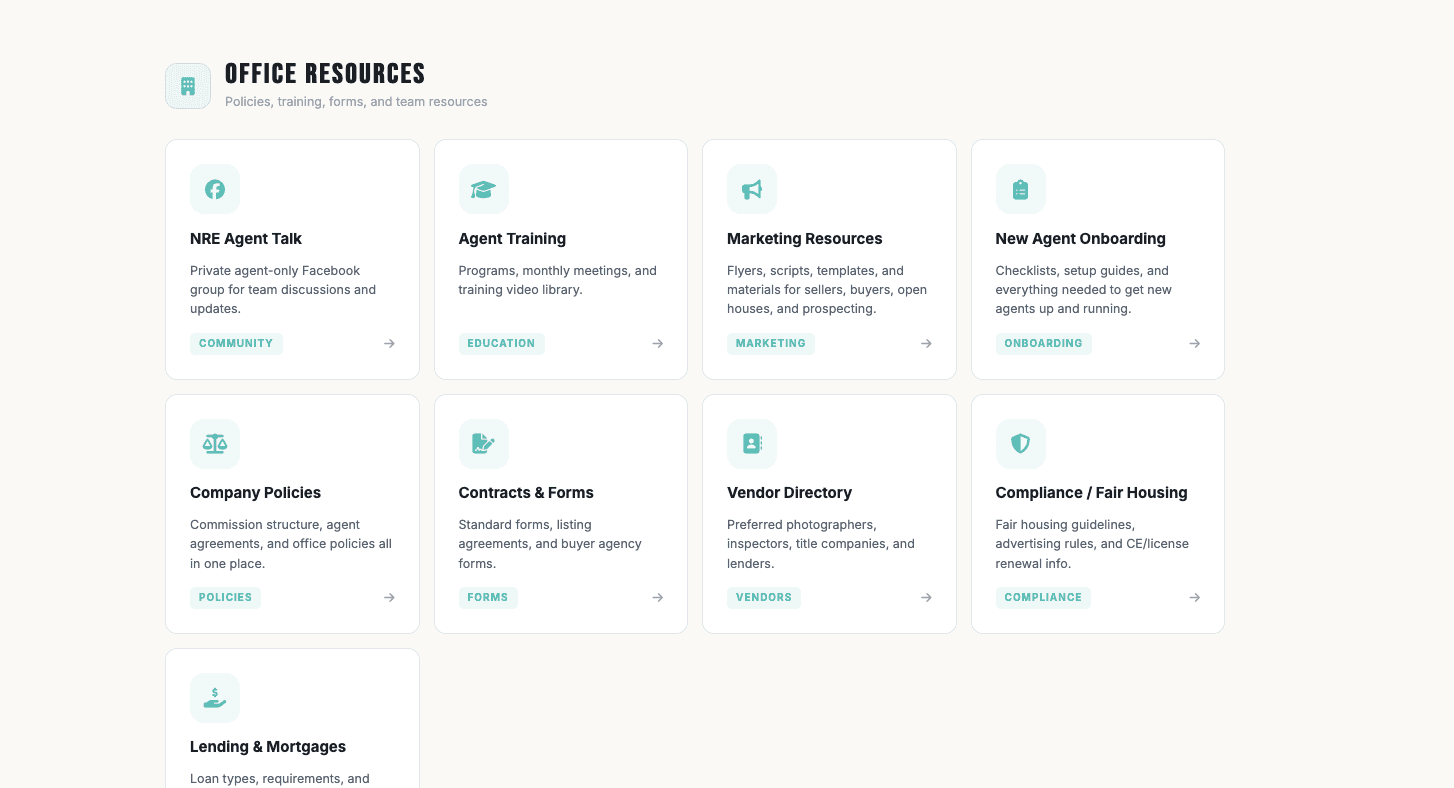Click the COMMUNITY tag badge
Image resolution: width=1454 pixels, height=788 pixels.
[x=236, y=344]
